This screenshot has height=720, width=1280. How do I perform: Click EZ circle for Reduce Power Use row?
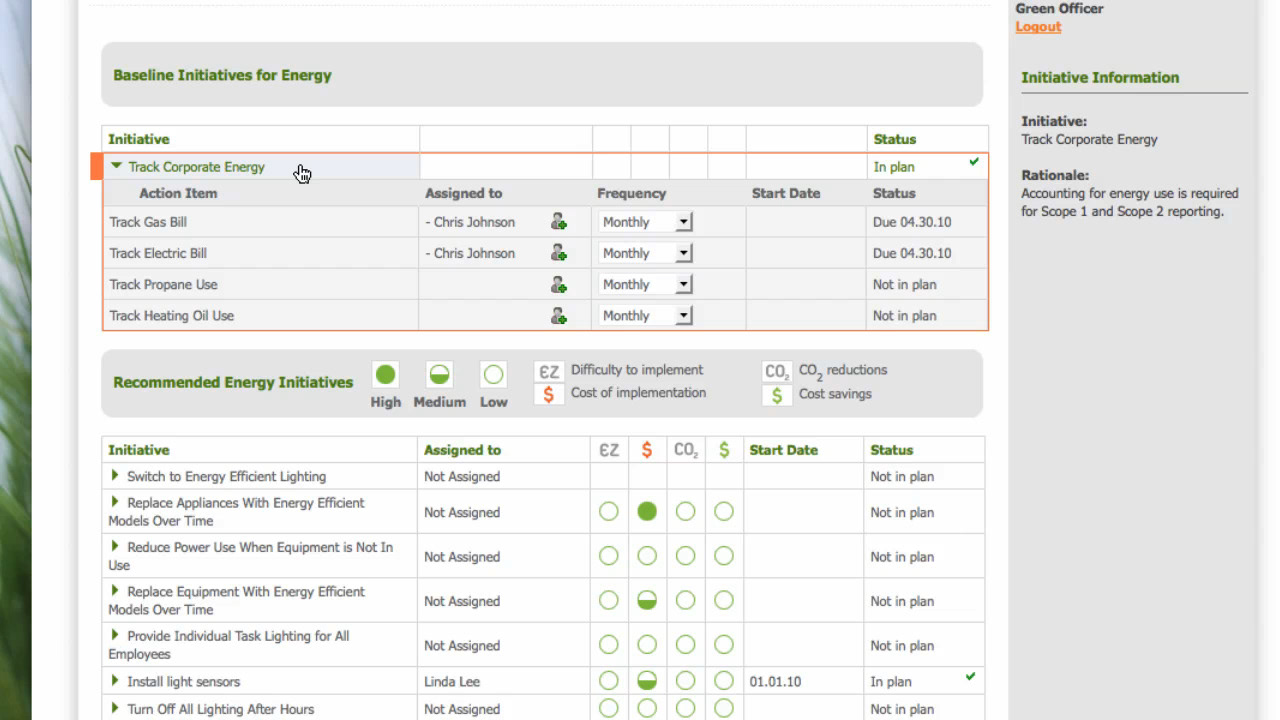click(x=609, y=556)
